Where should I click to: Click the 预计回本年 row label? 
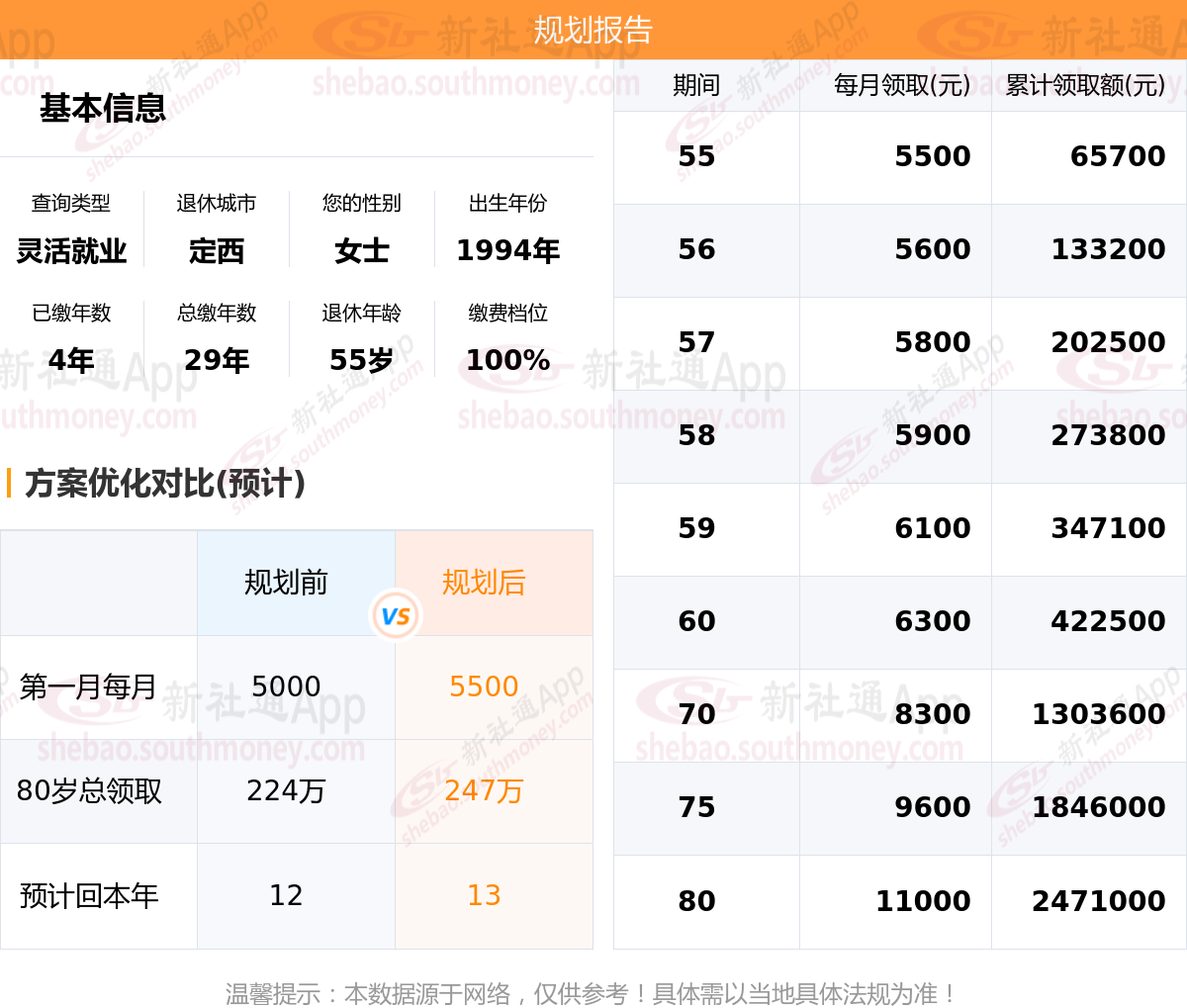(x=89, y=896)
